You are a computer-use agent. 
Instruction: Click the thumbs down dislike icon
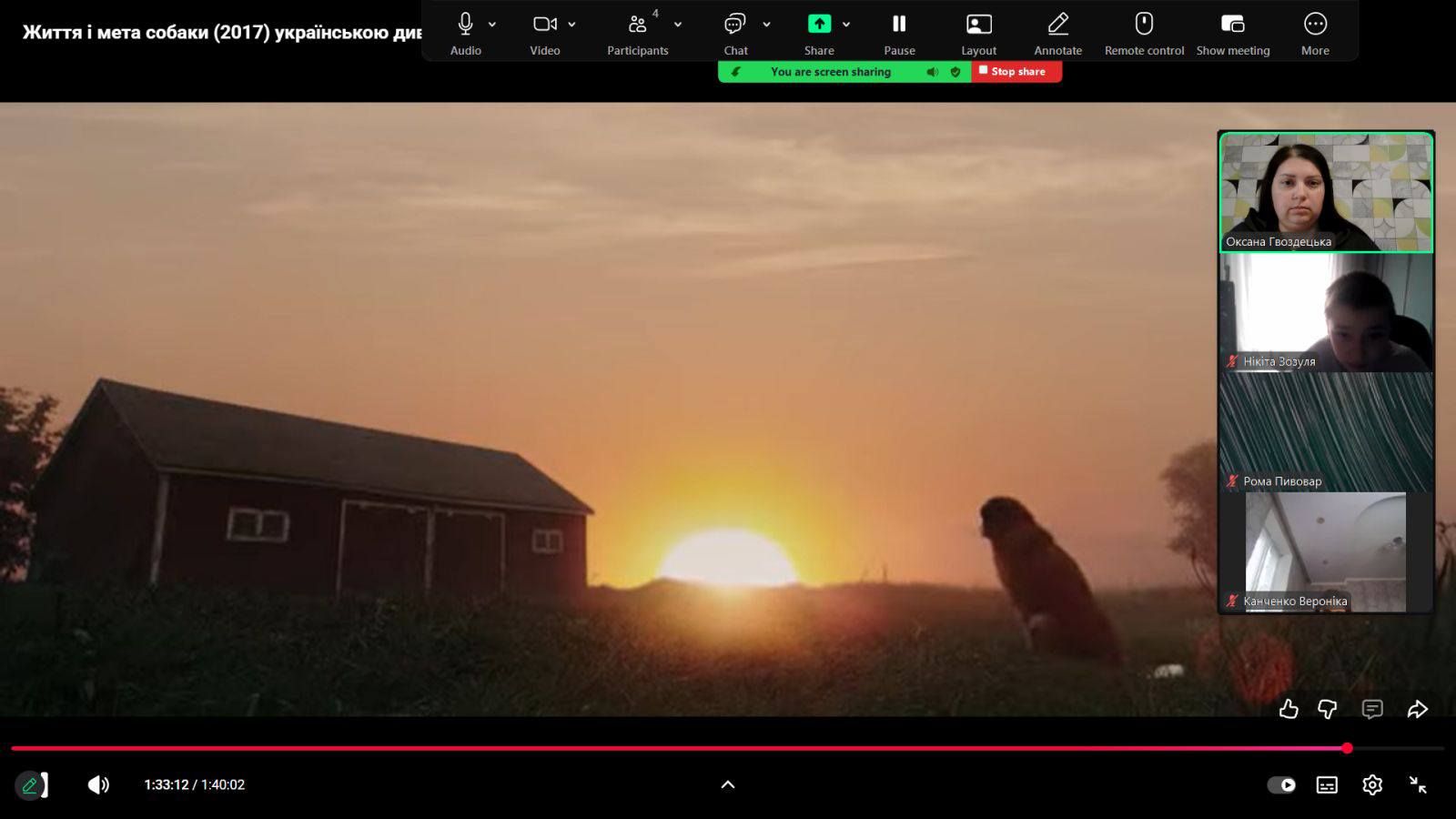coord(1328,709)
